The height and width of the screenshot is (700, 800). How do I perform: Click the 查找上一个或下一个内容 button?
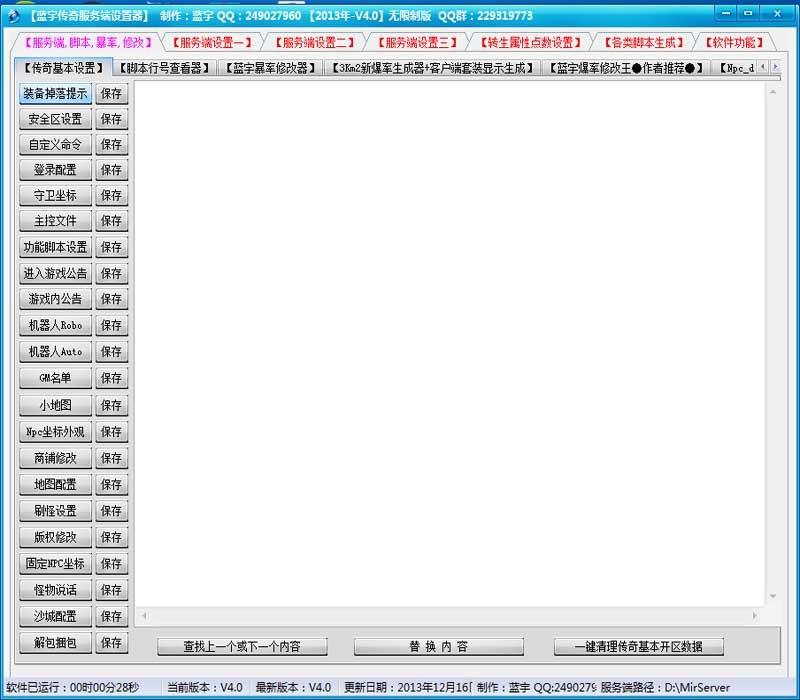[242, 646]
